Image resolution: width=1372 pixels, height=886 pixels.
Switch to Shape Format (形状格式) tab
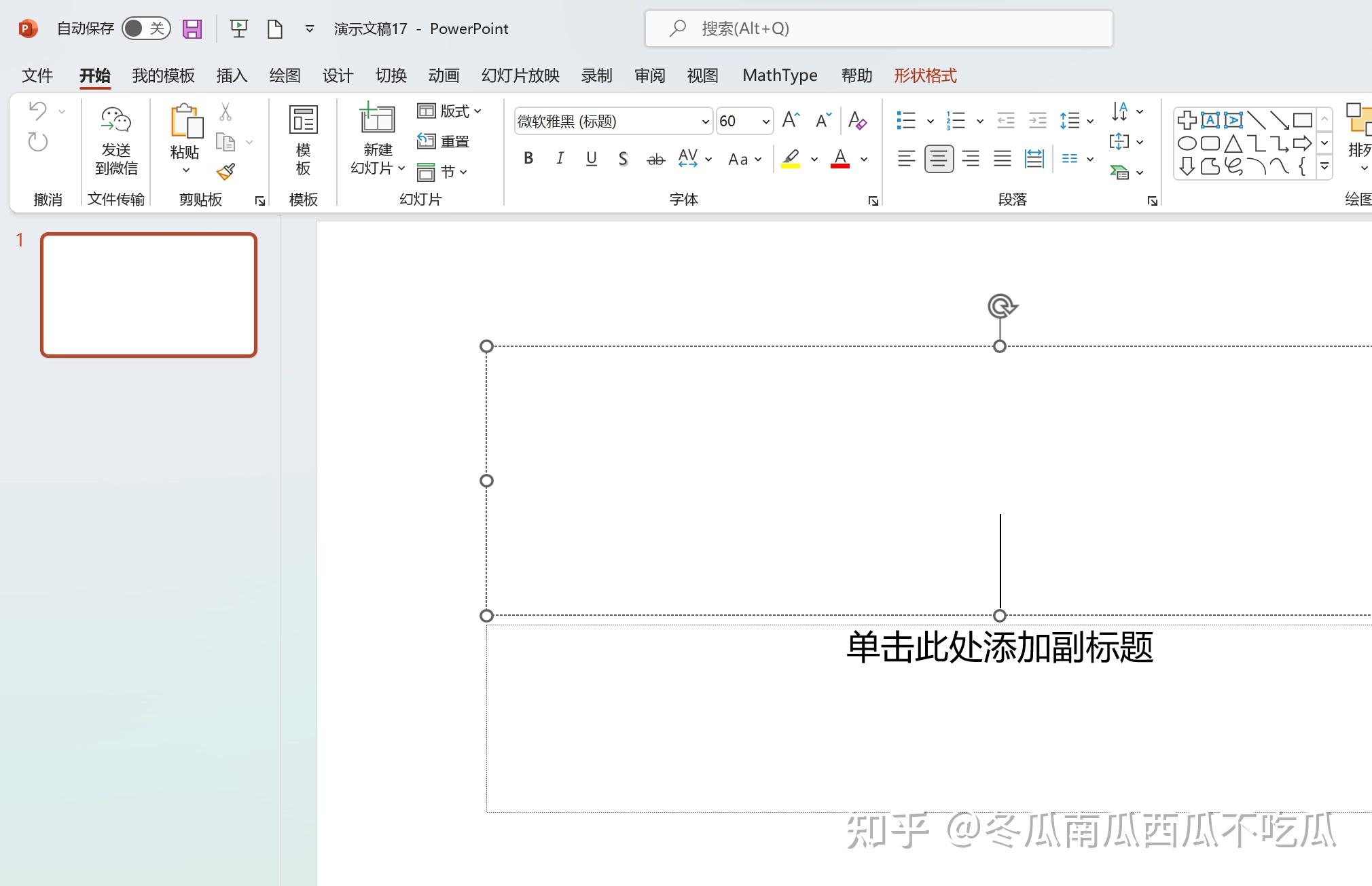click(x=925, y=75)
